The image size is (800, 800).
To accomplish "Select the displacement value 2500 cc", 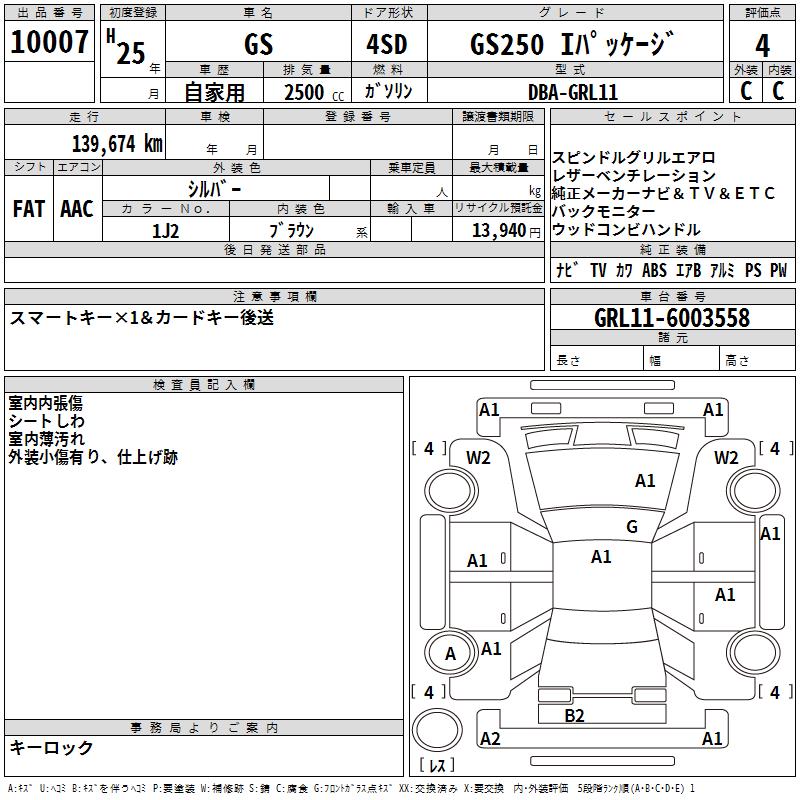I will [x=314, y=92].
